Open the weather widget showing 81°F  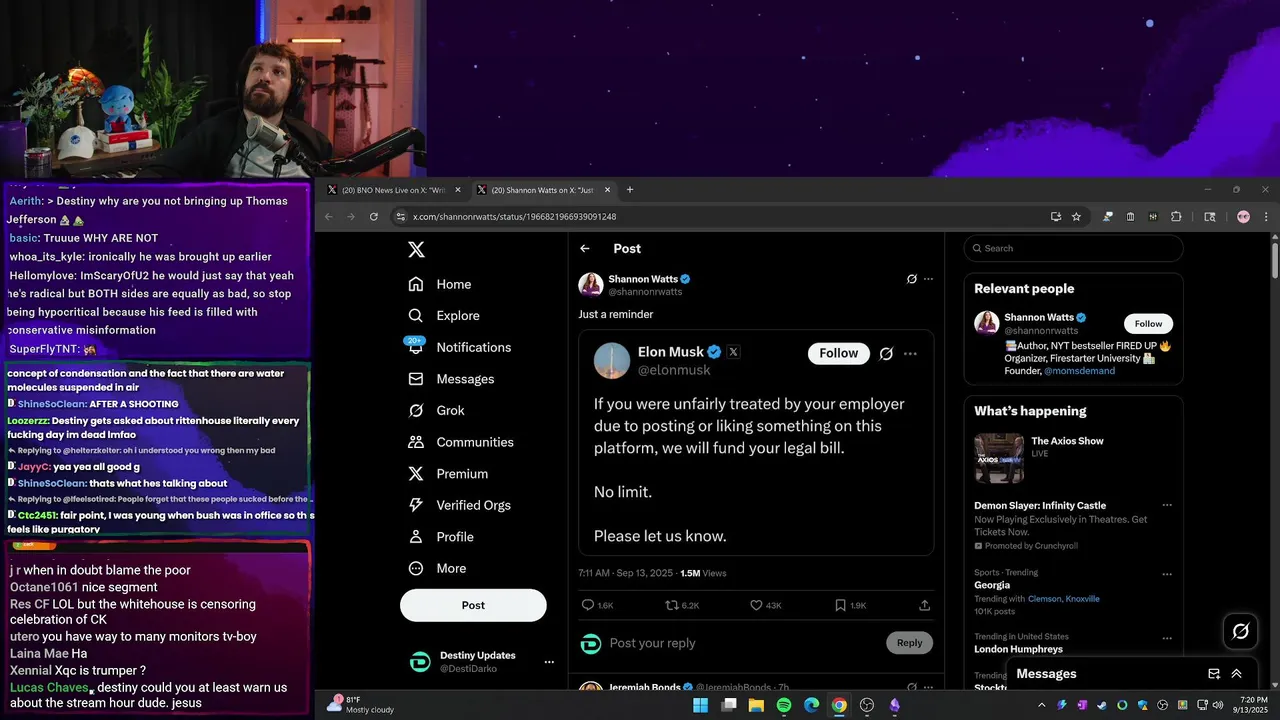[x=361, y=705]
